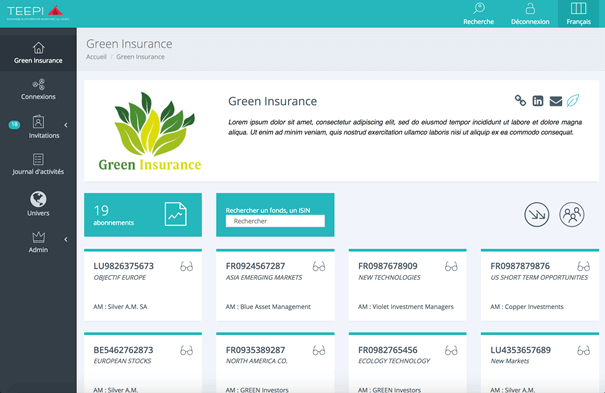Click NEW TECHNOLOGIES fund name
Viewport: 605px width, 393px height.
[x=389, y=278]
